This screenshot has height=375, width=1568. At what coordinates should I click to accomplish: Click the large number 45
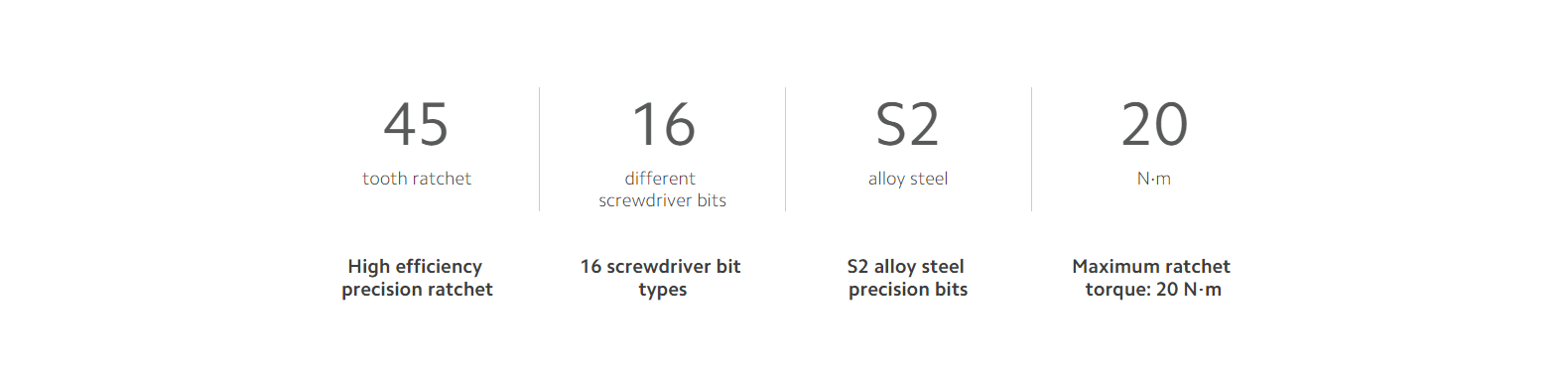click(416, 125)
